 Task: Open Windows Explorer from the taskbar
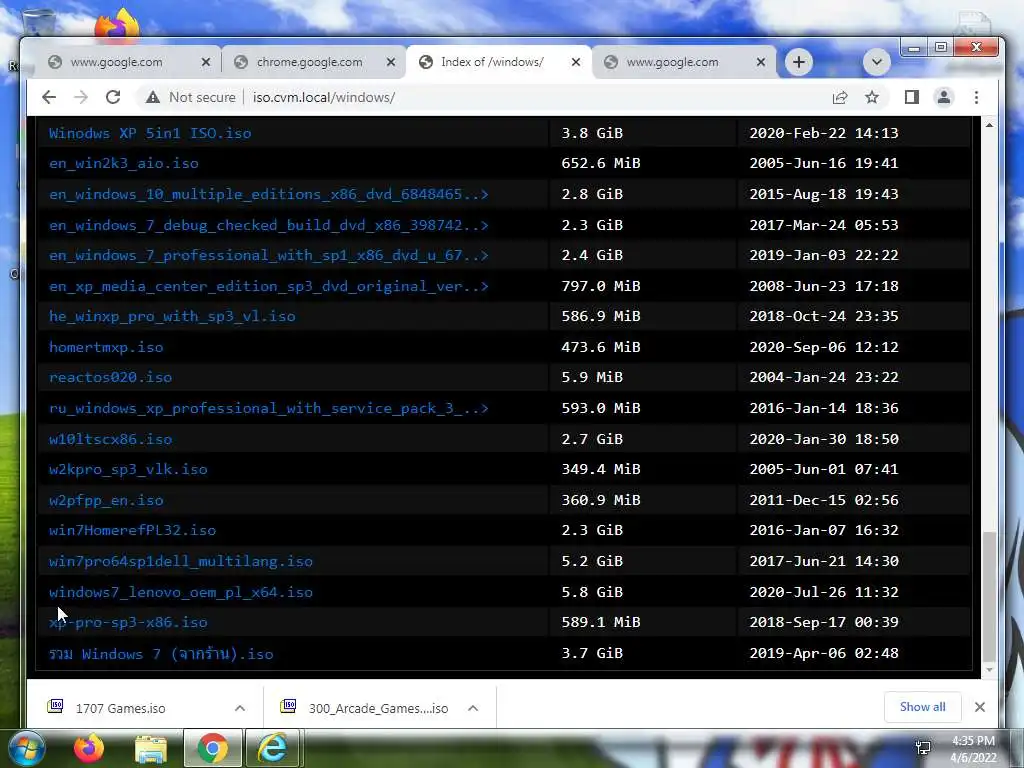point(151,750)
